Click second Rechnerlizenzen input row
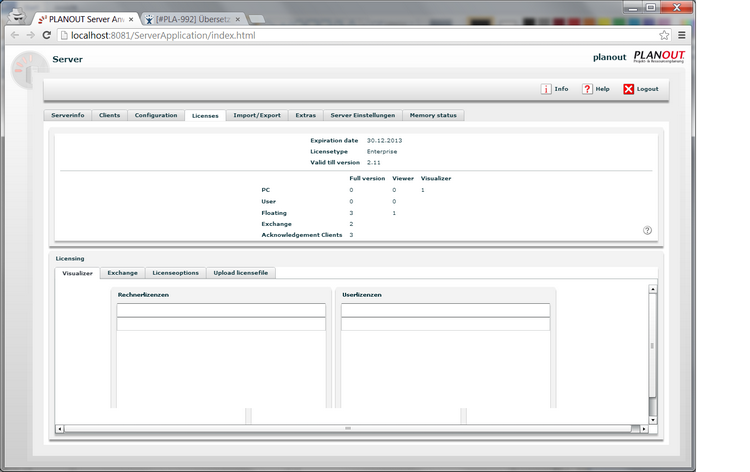The height and width of the screenshot is (472, 750). (x=221, y=324)
